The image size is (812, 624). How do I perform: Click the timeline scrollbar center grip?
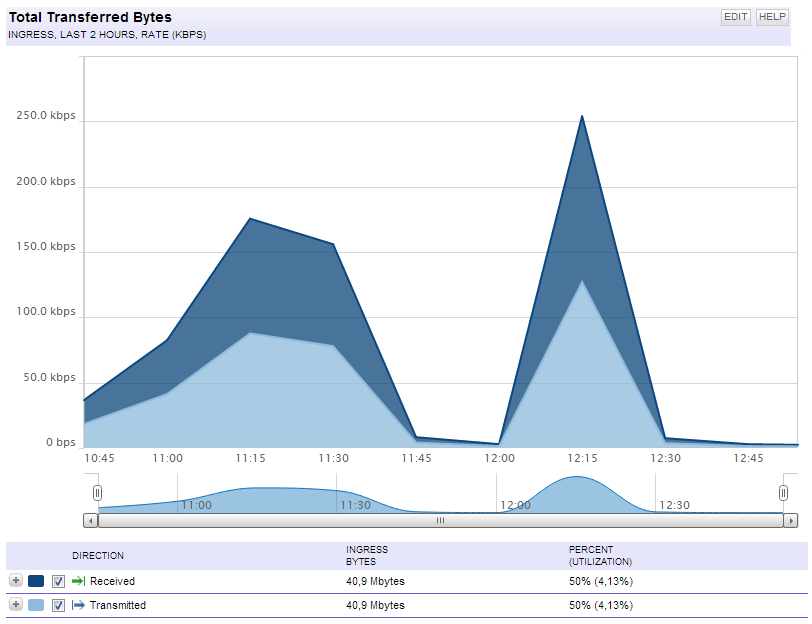440,520
